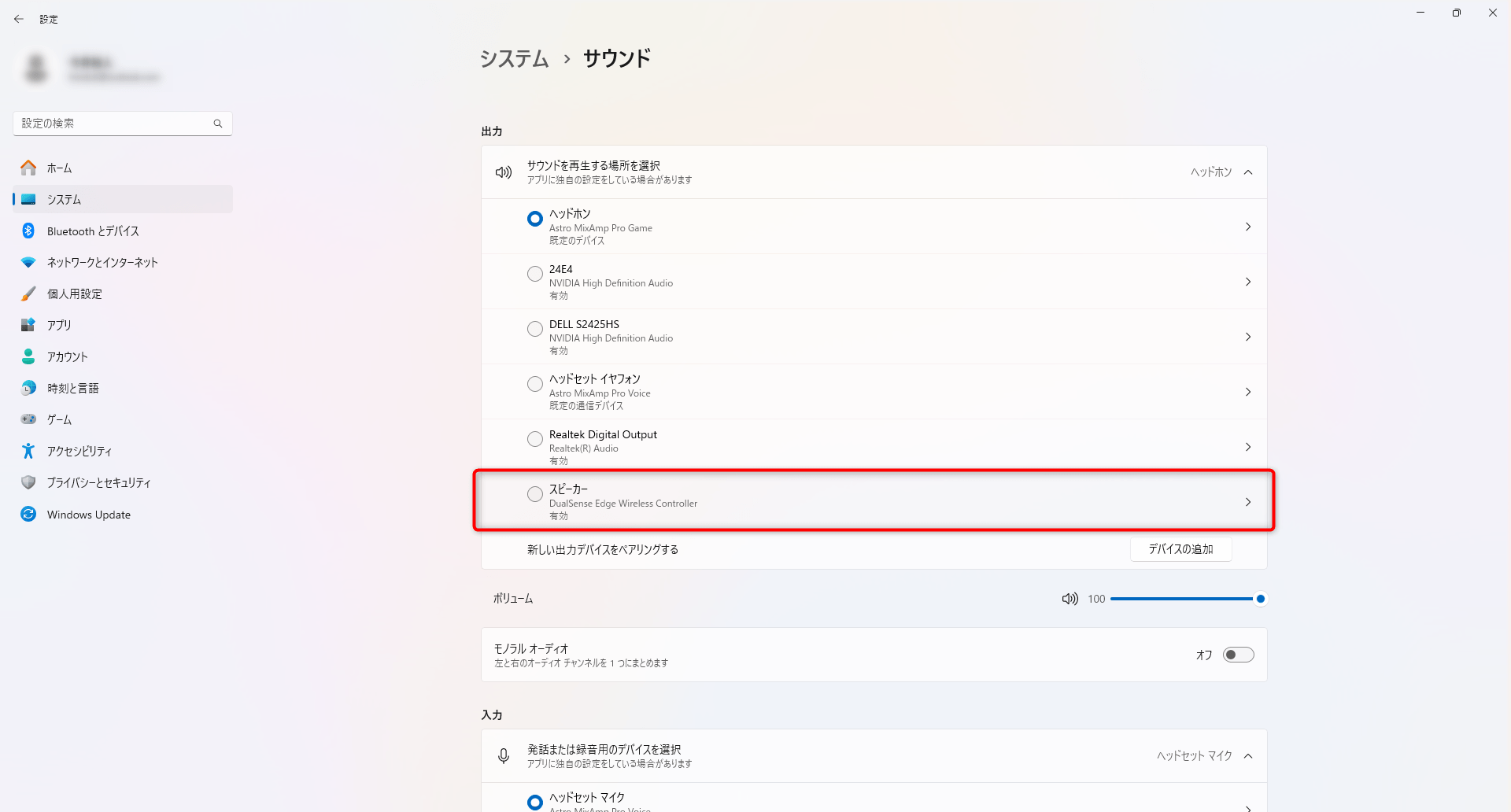This screenshot has width=1511, height=812.
Task: Click システム breadcrumb link in header
Action: (514, 59)
